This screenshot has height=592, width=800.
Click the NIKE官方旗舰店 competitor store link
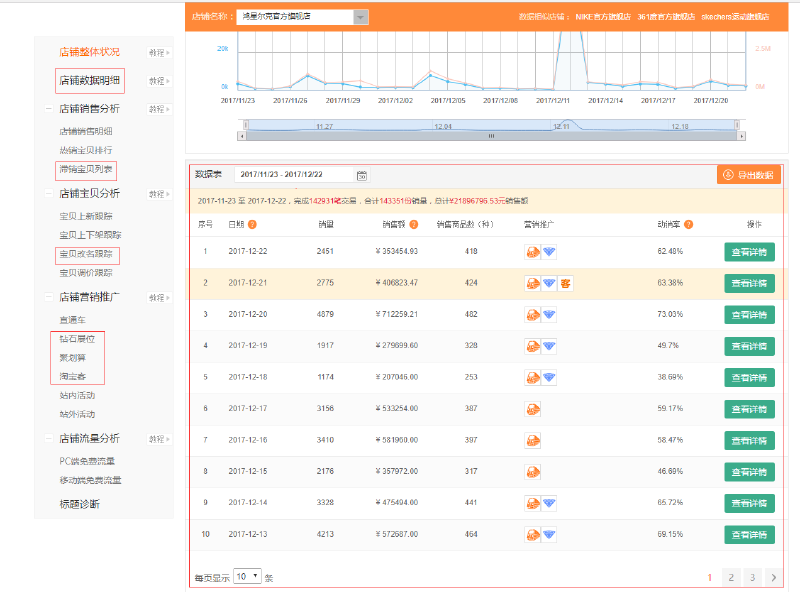coord(602,17)
